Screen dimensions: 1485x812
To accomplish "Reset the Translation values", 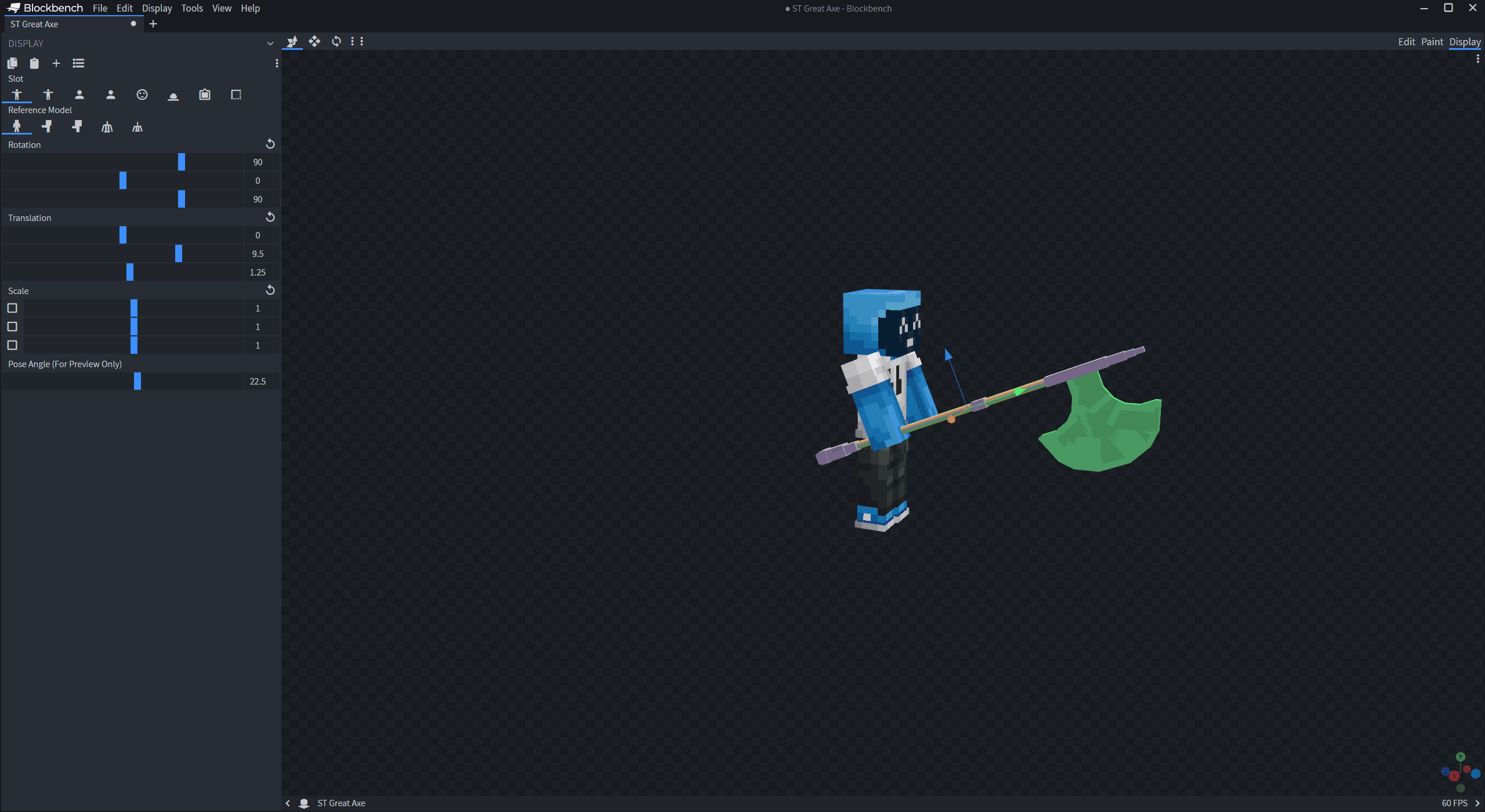I will click(x=270, y=217).
